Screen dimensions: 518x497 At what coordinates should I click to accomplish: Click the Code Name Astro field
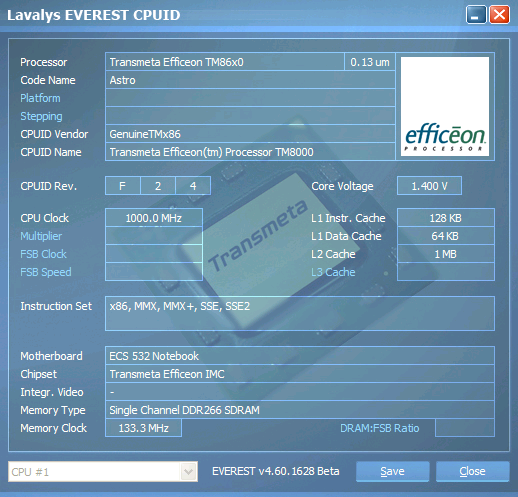point(250,80)
